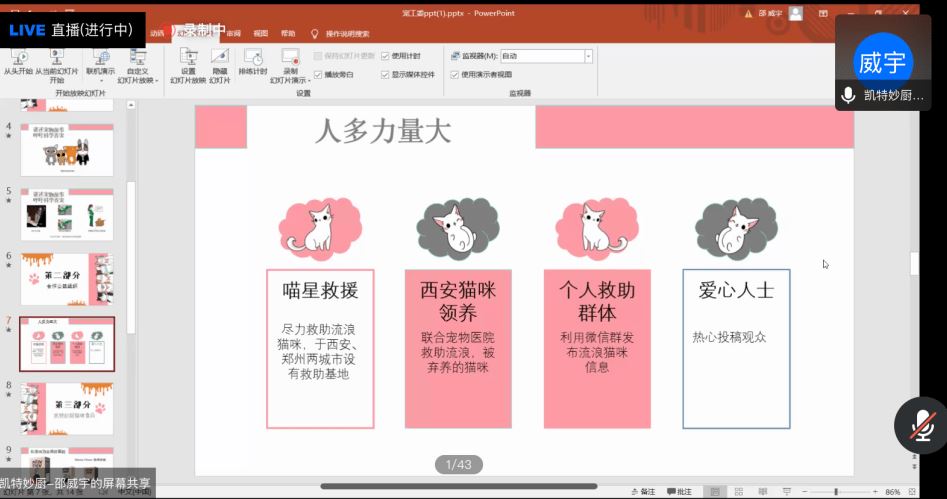The width and height of the screenshot is (947, 499).
Task: Select slide 6 thumbnail (第二部分)
Action: [x=67, y=279]
